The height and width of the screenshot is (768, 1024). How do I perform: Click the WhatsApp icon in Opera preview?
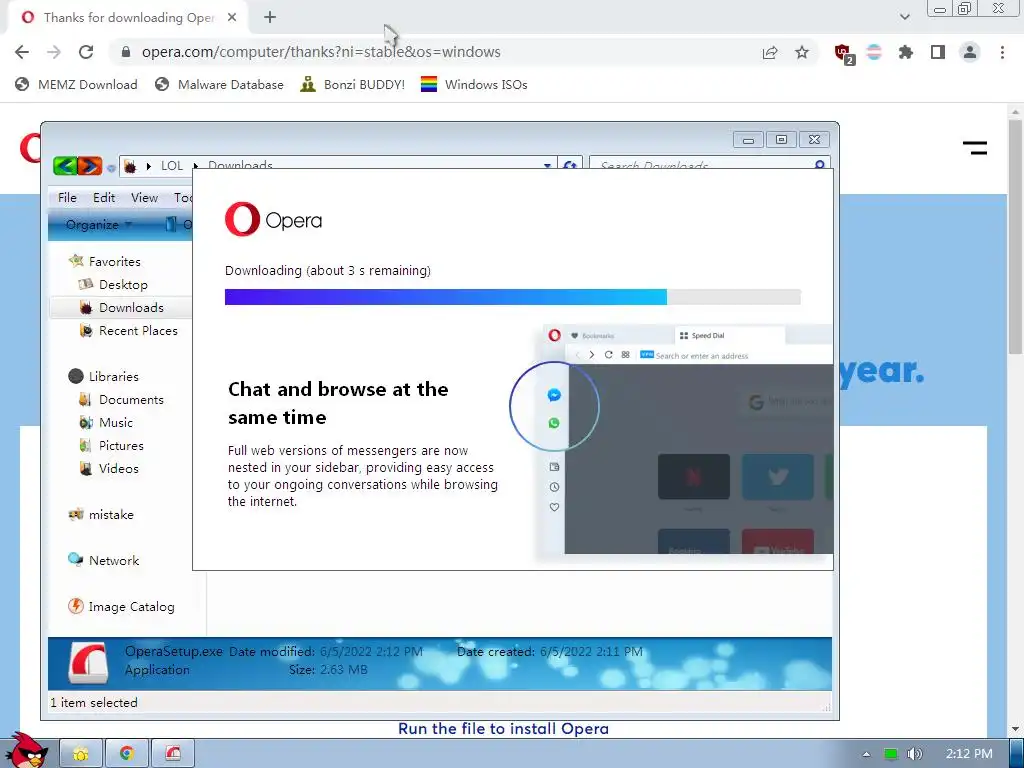pos(554,423)
